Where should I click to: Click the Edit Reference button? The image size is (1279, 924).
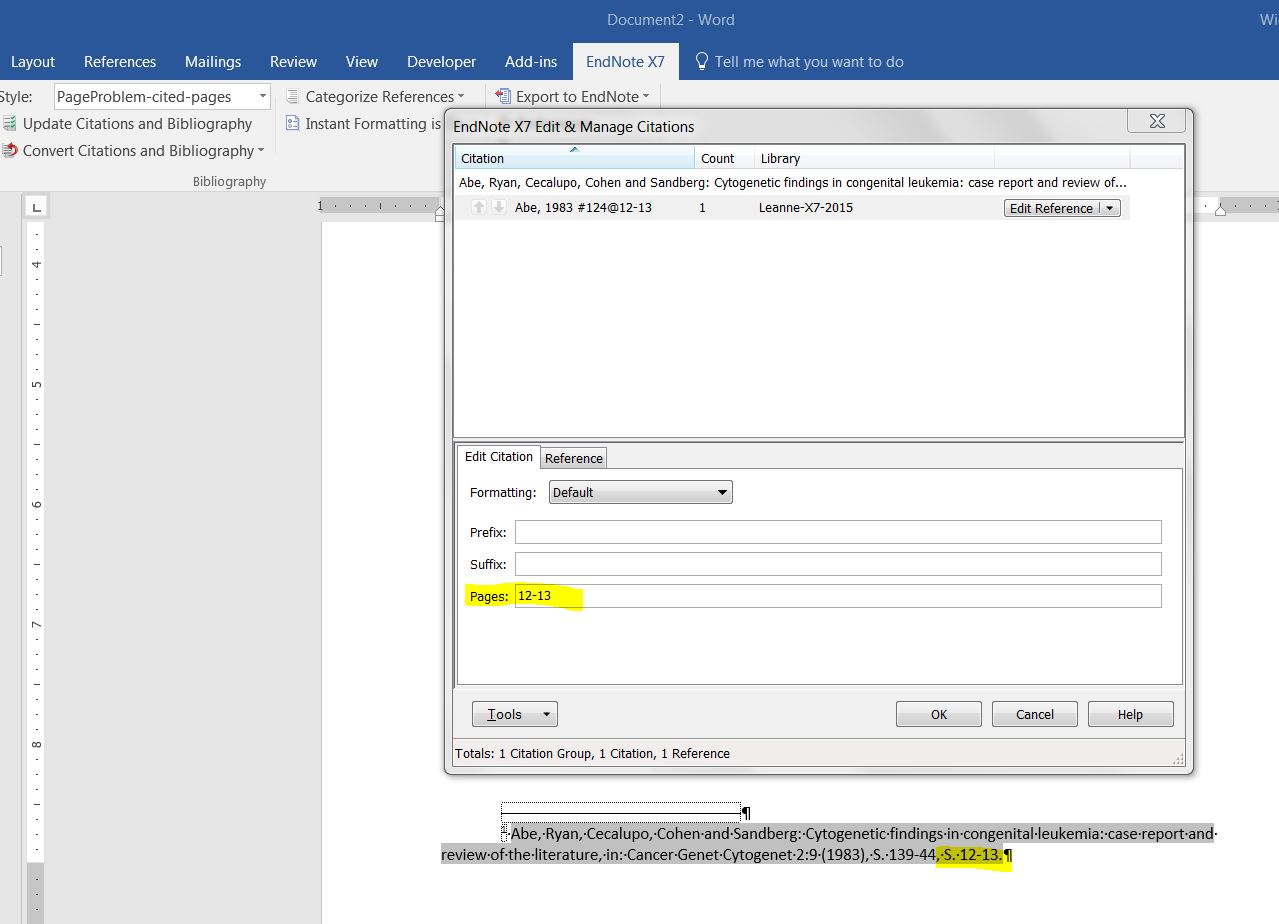pyautogui.click(x=1051, y=208)
